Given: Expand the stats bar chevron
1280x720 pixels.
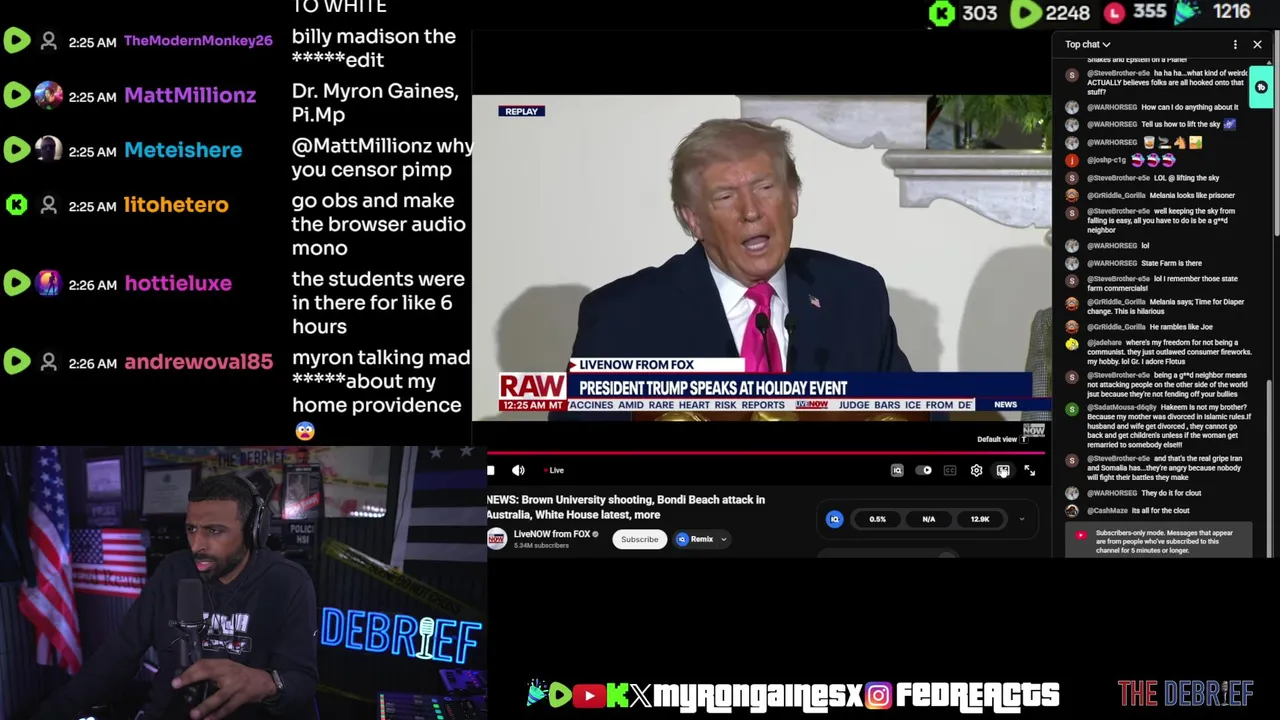Looking at the screenshot, I should (x=1021, y=519).
